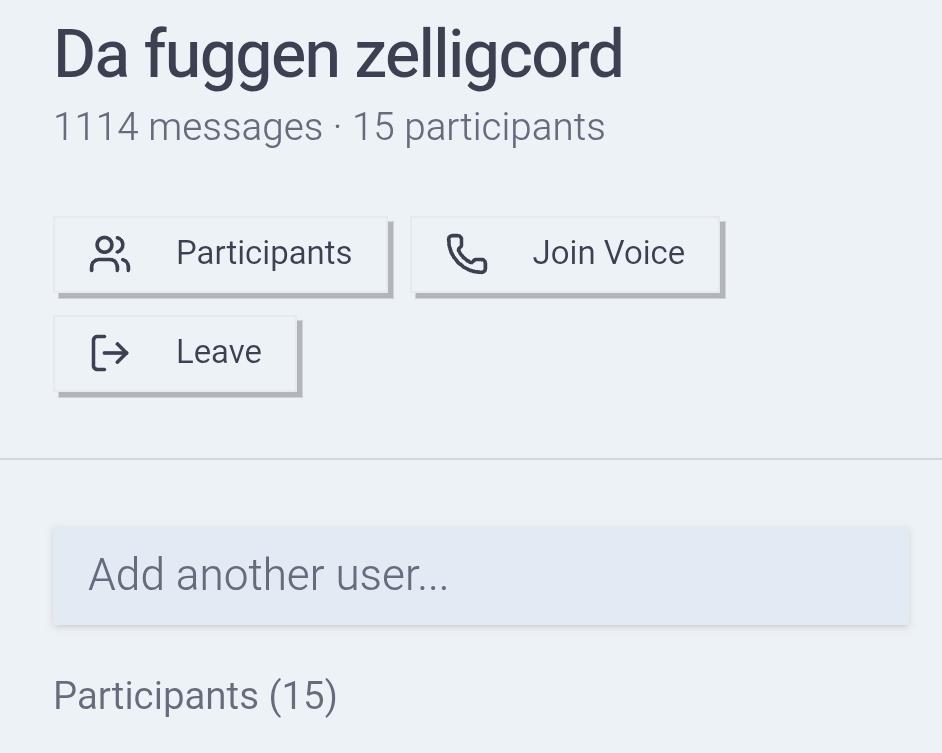Click the '15 participants' subtitle text

478,128
